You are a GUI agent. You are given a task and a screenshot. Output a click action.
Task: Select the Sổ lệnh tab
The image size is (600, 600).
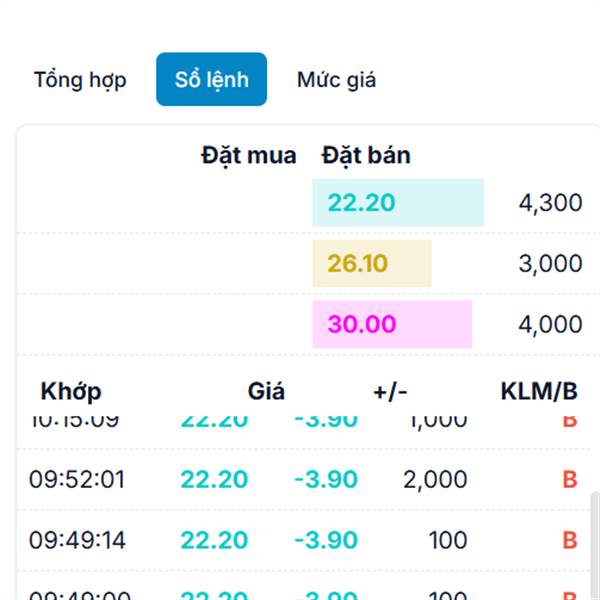211,79
